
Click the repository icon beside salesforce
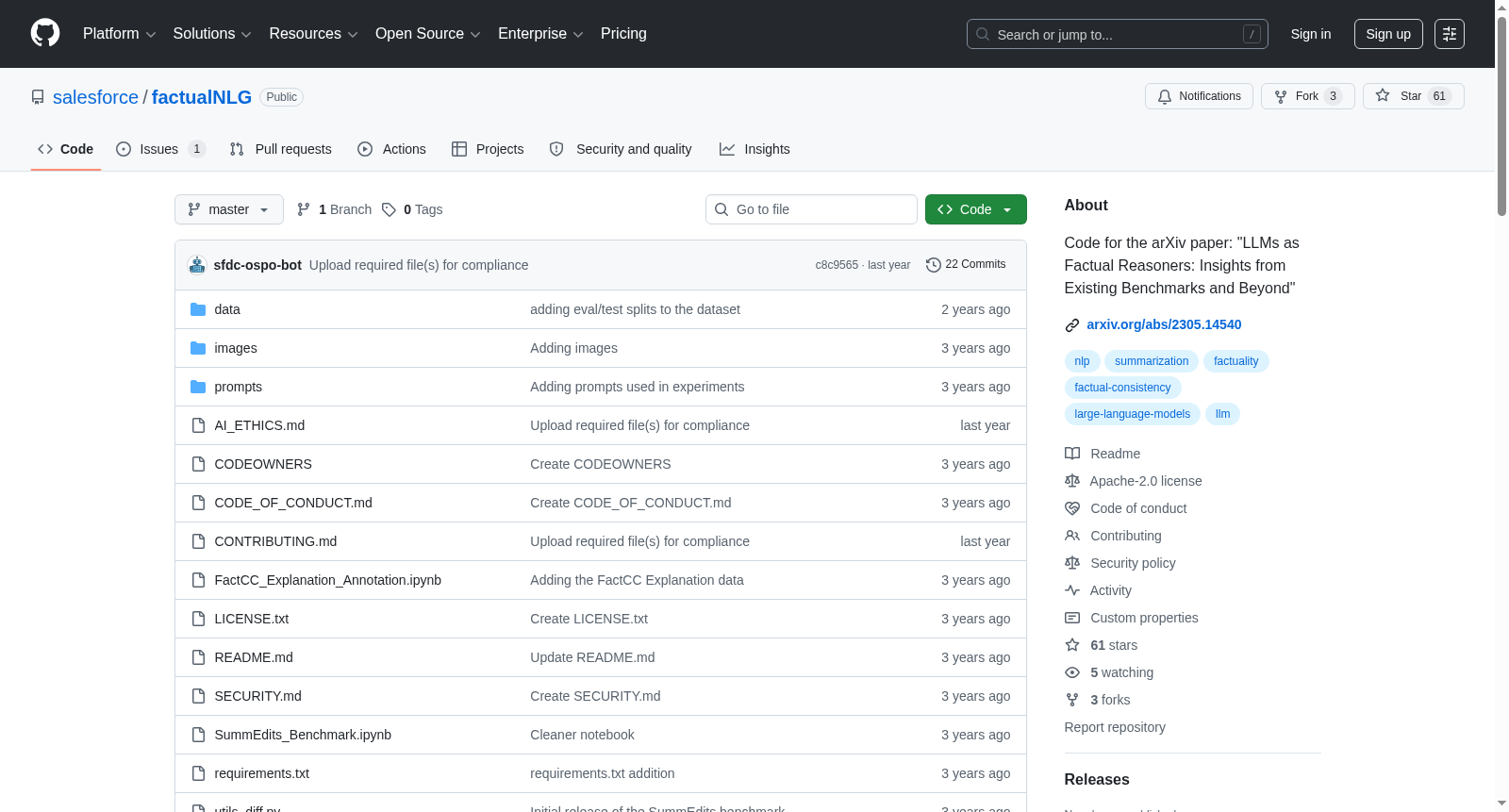point(38,97)
